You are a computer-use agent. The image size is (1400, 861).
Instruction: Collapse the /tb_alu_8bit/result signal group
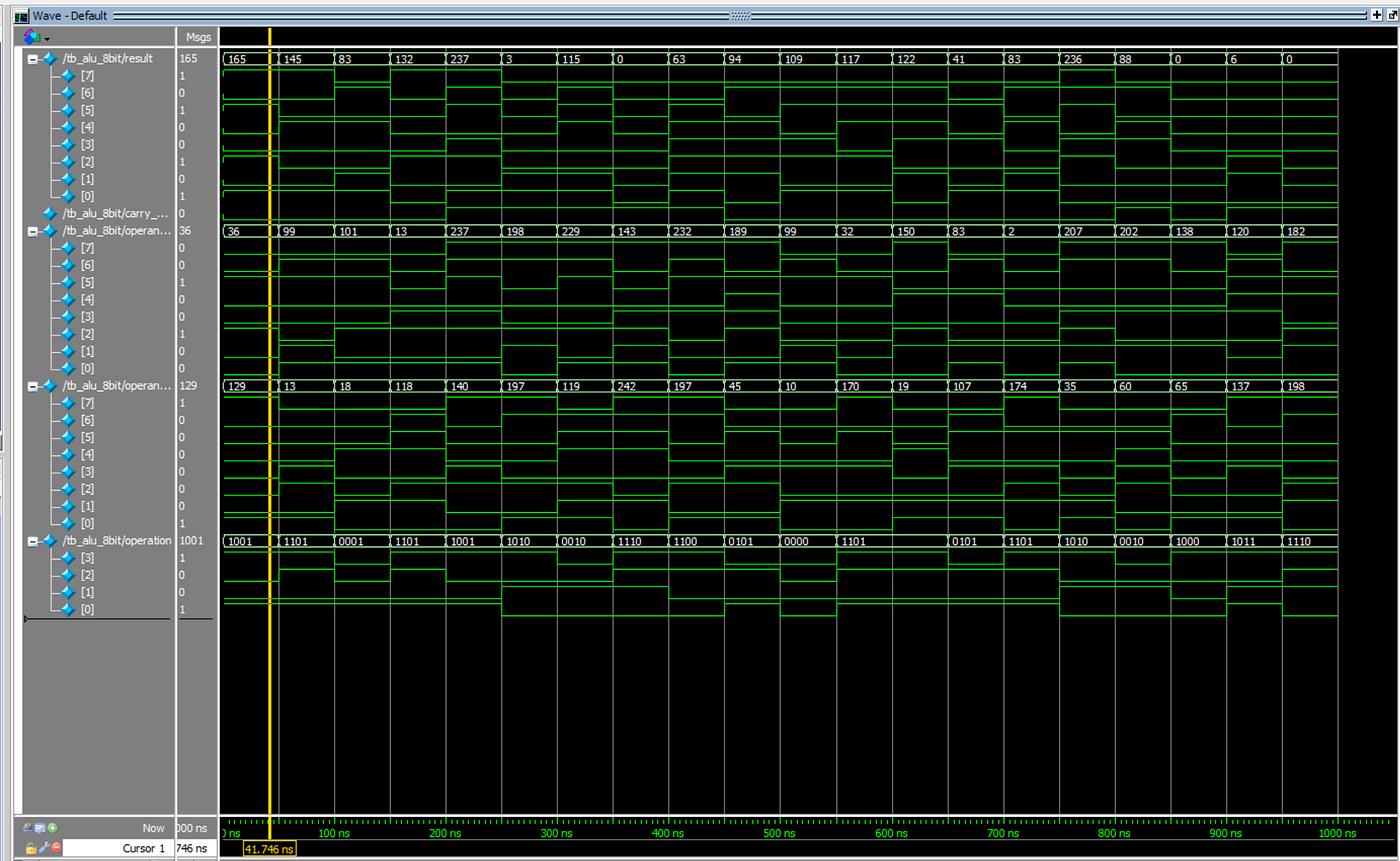[x=32, y=58]
